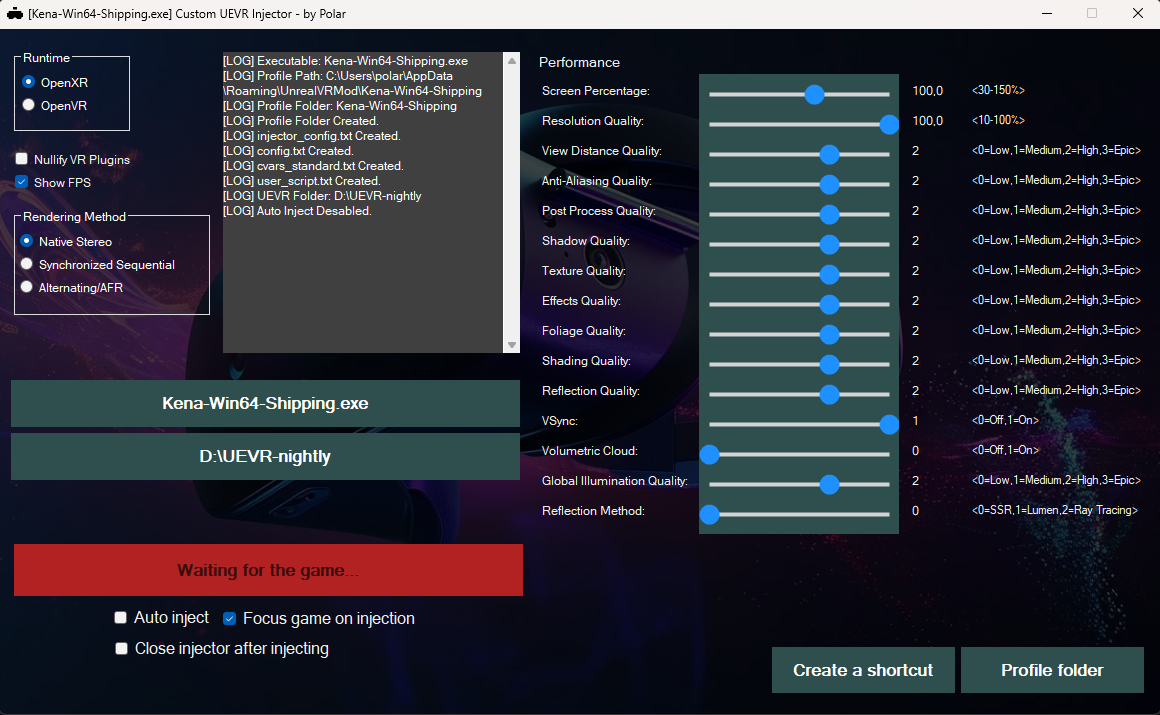
Task: Click log line 'injector_config.txt Created.'
Action: pos(312,135)
